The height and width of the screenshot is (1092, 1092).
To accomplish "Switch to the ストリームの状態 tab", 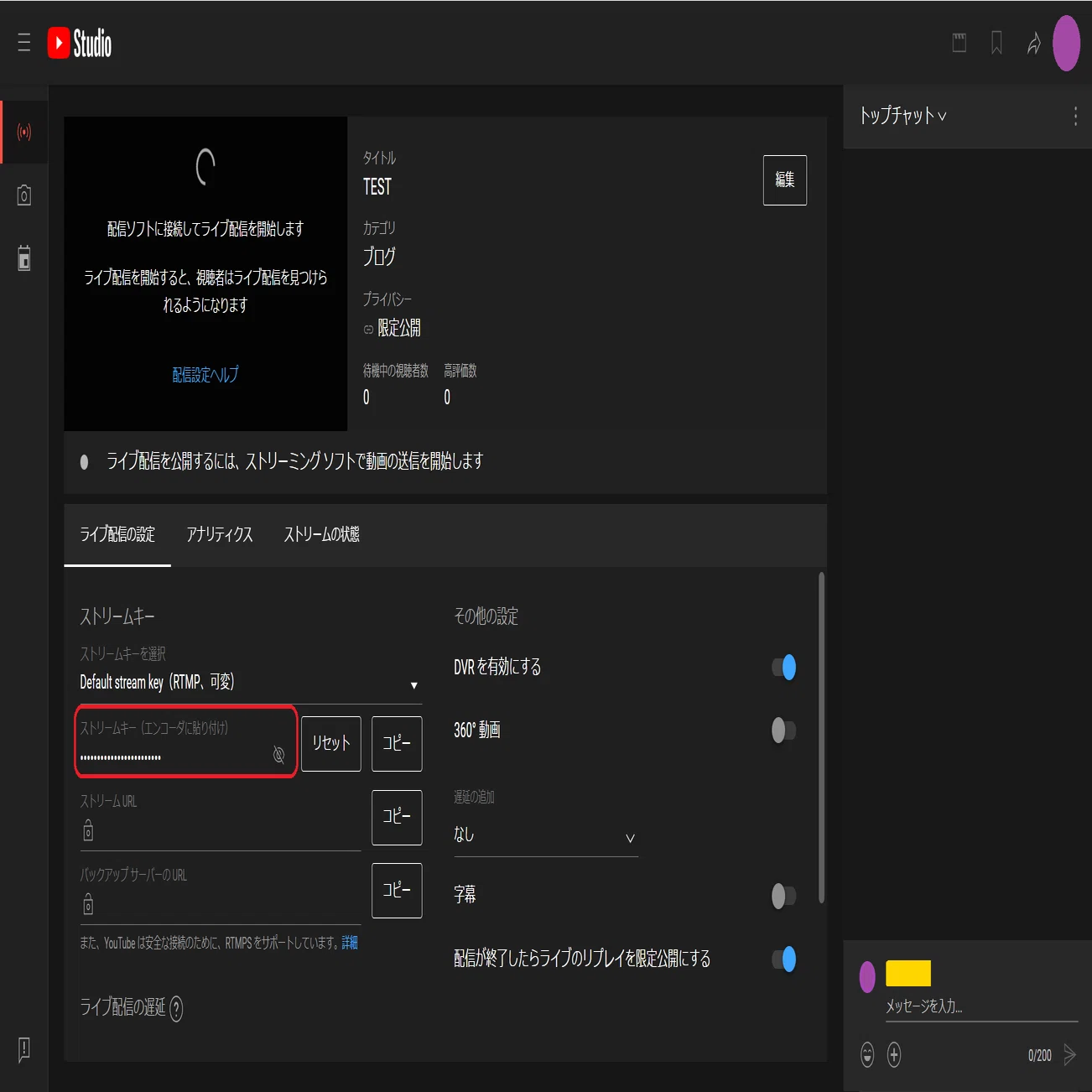I will click(x=322, y=534).
